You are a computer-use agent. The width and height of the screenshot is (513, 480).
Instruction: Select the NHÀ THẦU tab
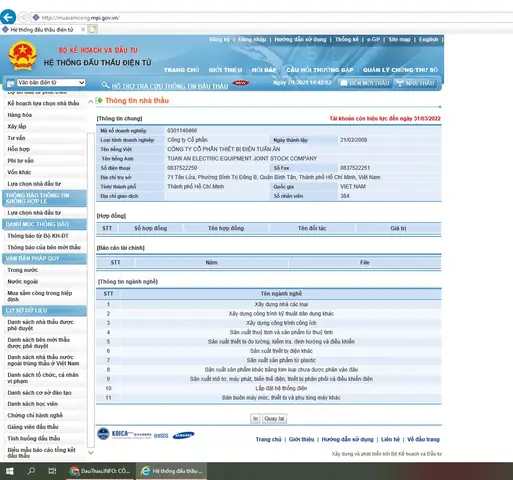415,83
